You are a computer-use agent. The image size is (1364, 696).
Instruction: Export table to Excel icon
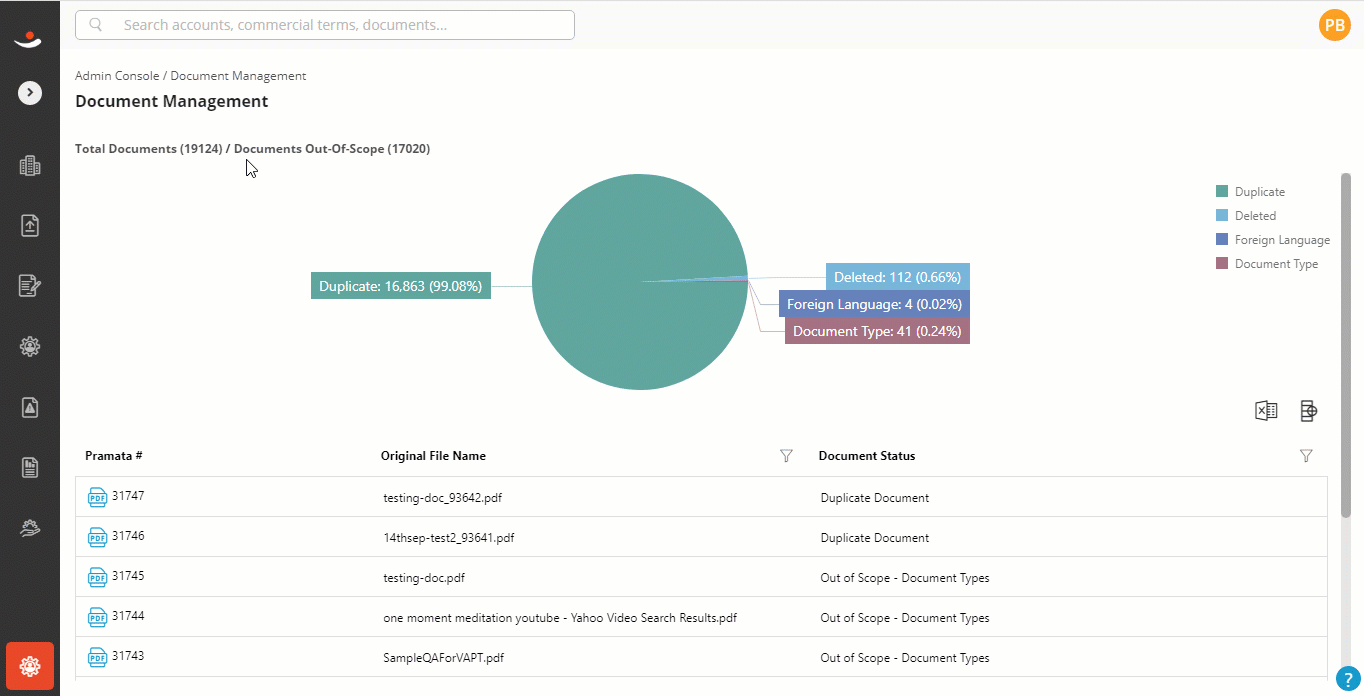click(1266, 410)
